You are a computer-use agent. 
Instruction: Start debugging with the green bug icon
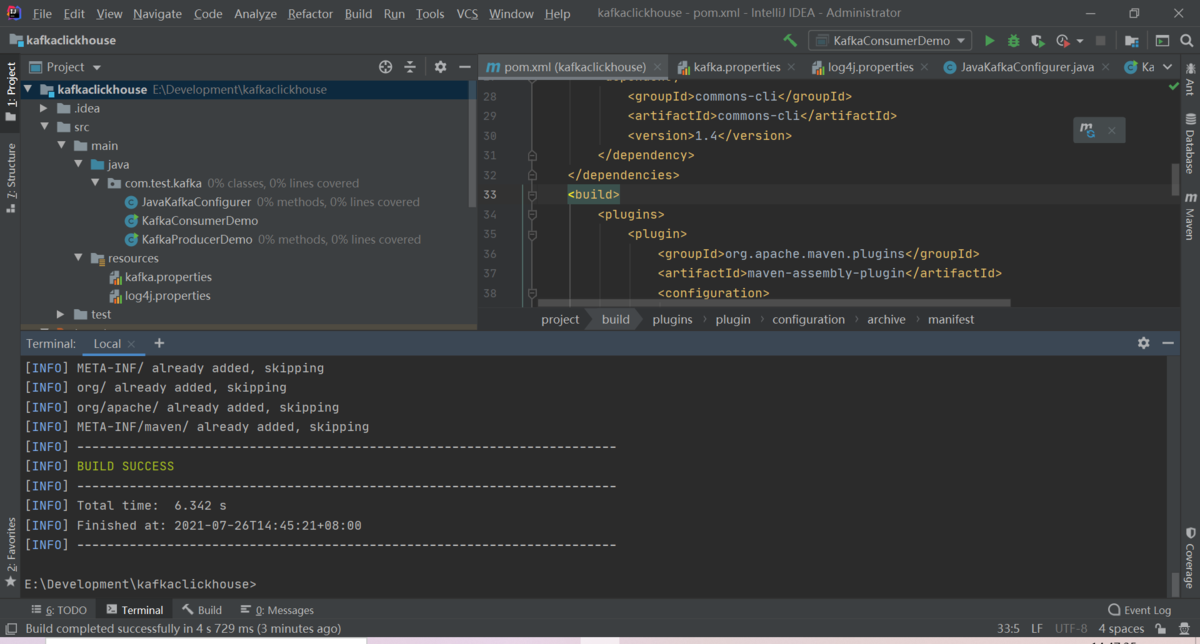pyautogui.click(x=1013, y=41)
